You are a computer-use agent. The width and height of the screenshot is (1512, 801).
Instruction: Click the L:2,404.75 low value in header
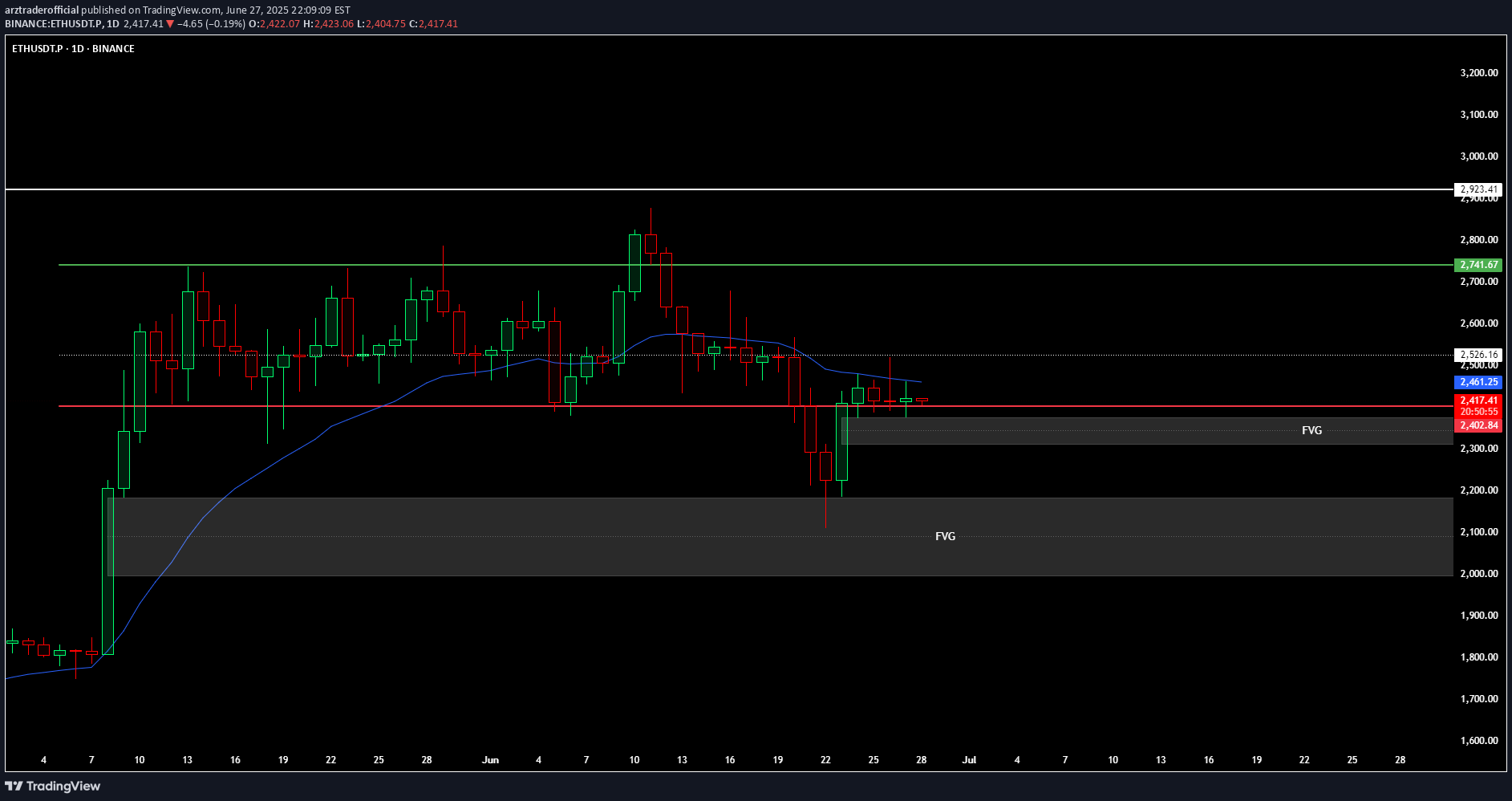pos(381,24)
